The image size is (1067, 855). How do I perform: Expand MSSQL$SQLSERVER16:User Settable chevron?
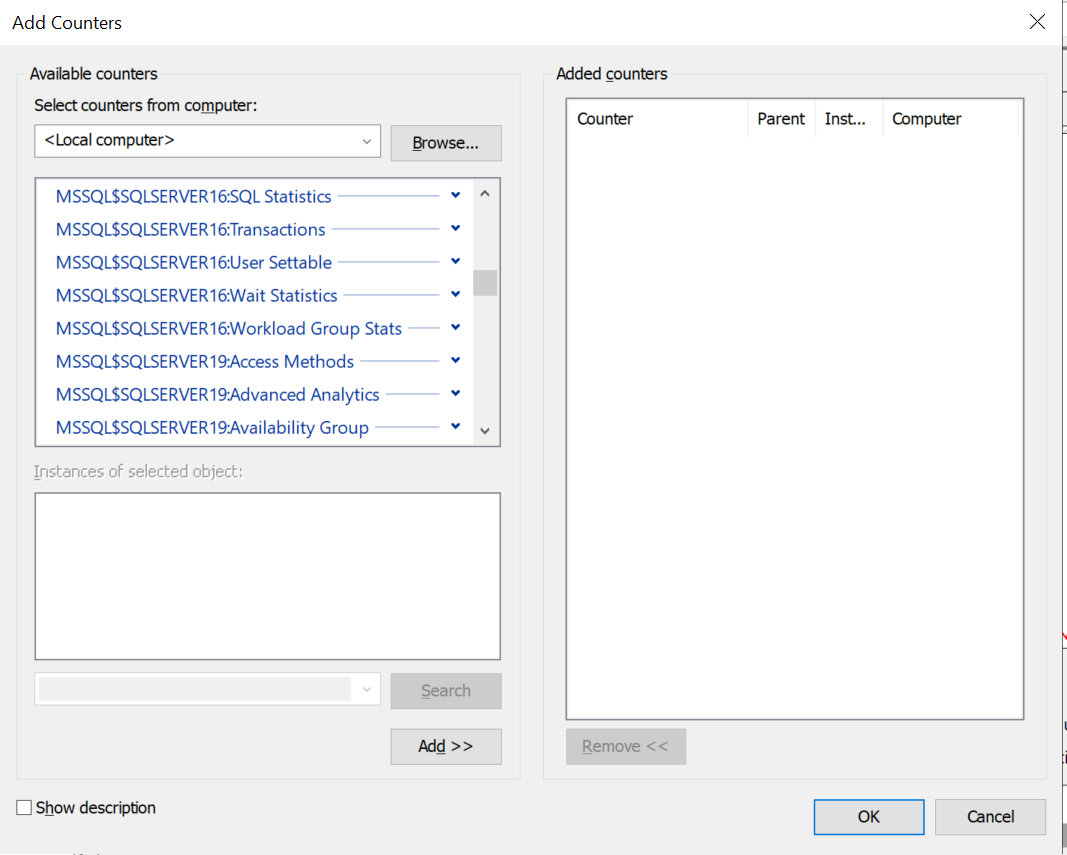pyautogui.click(x=455, y=261)
